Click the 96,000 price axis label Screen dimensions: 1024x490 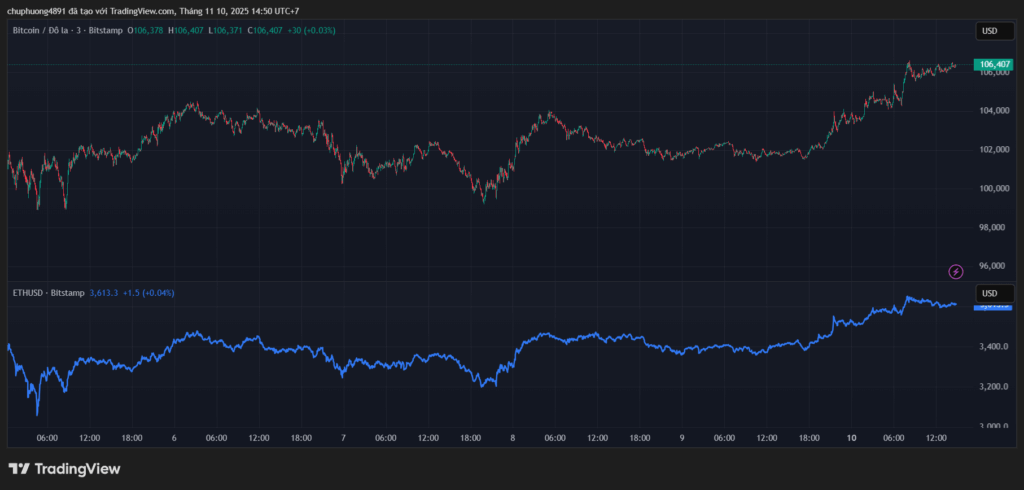pos(992,267)
